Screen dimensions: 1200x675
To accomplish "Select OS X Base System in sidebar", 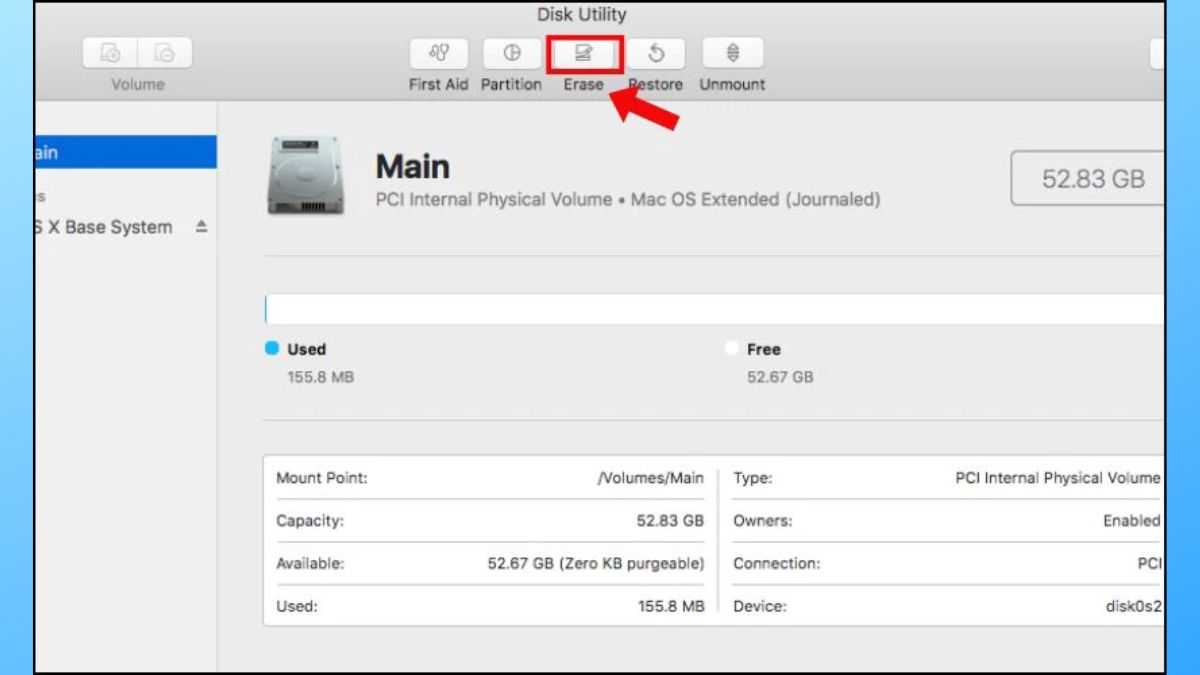I will coord(105,227).
